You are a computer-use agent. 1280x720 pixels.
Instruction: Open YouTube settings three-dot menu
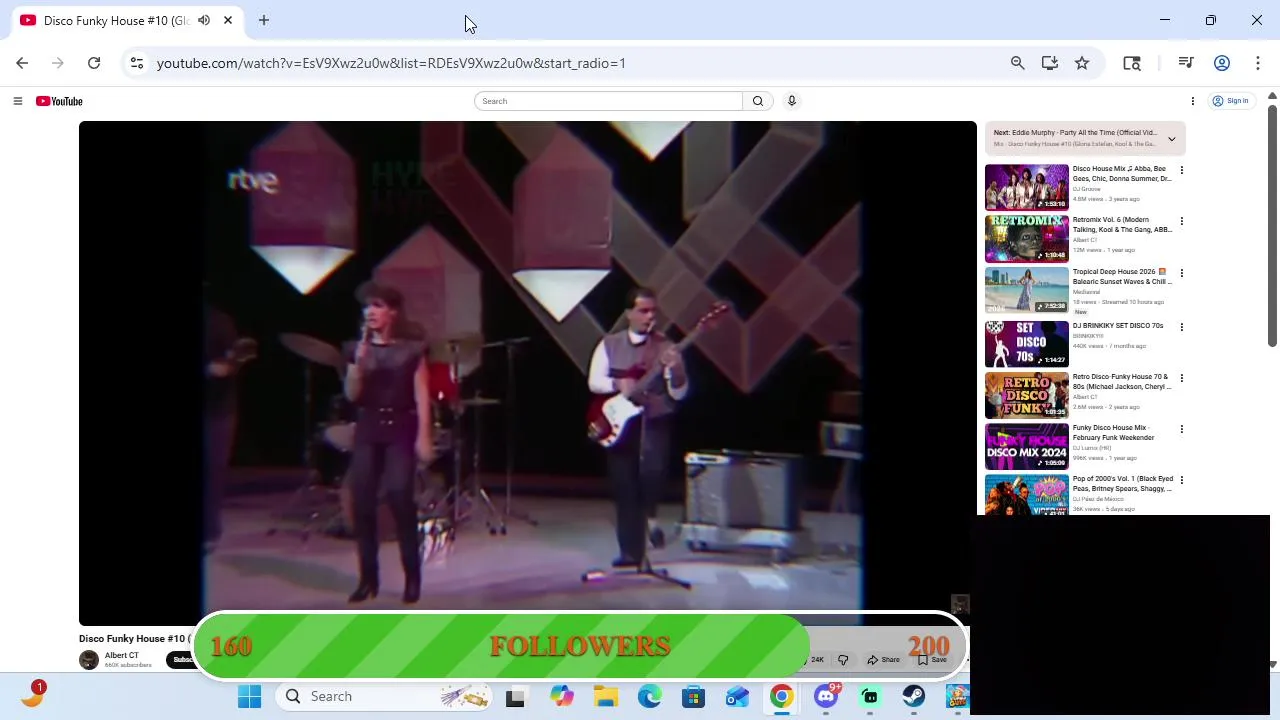coord(1192,101)
